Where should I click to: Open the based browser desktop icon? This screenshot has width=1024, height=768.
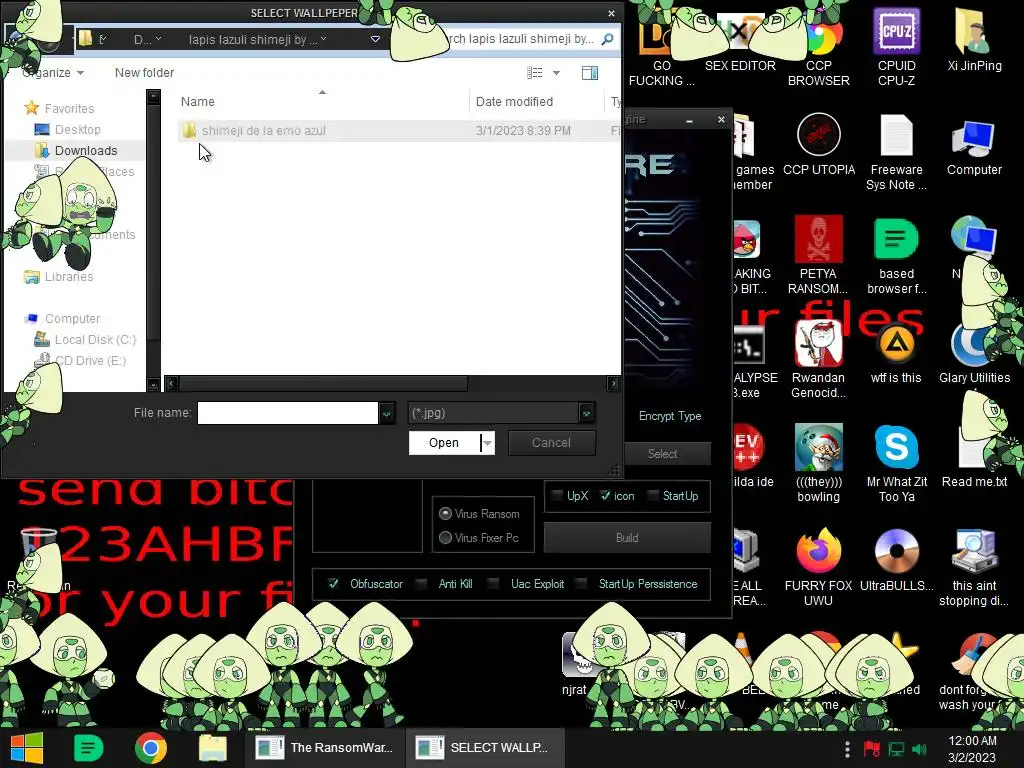click(x=896, y=255)
